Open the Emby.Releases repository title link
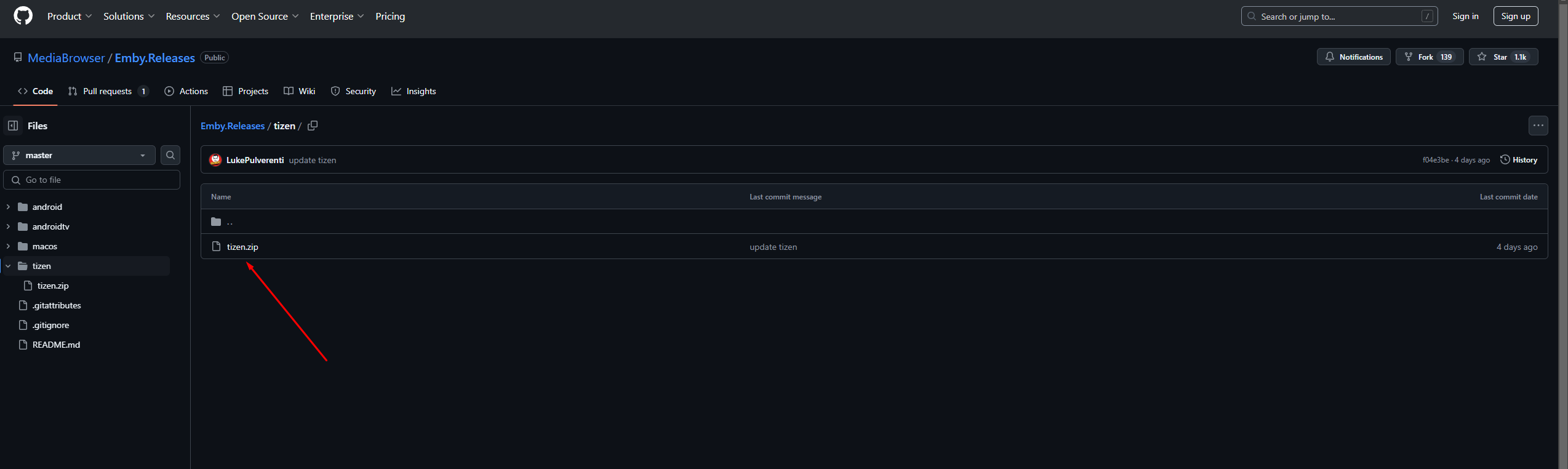The image size is (1568, 469). [x=155, y=58]
